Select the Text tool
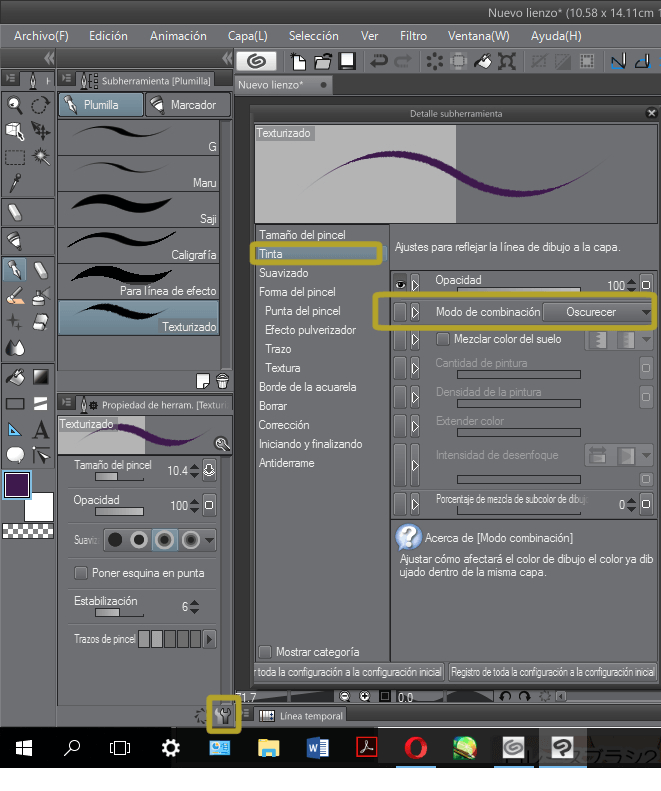Screen dimensions: 661x791 coord(41,430)
